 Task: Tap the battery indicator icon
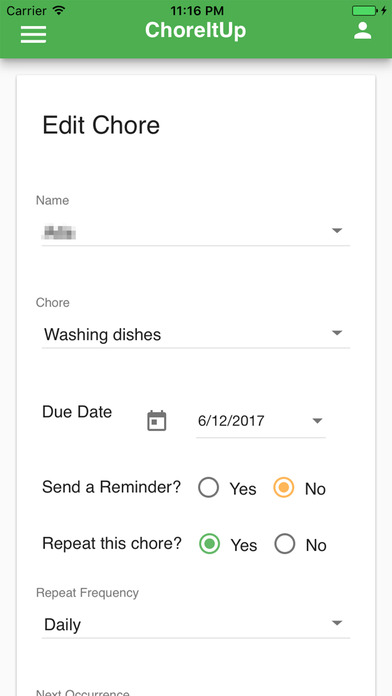tap(369, 10)
